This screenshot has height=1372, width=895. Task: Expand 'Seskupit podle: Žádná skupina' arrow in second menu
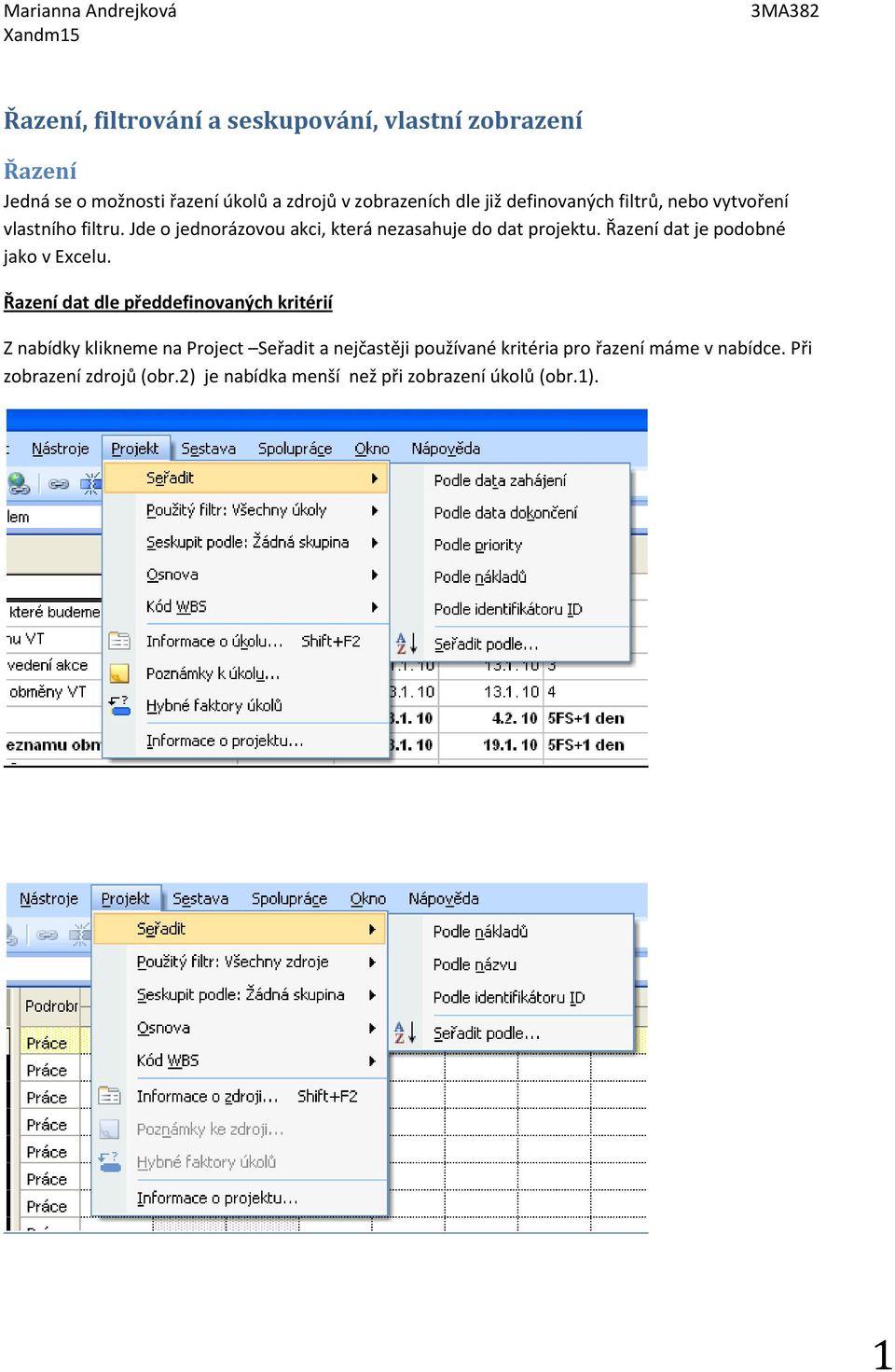pos(372,995)
